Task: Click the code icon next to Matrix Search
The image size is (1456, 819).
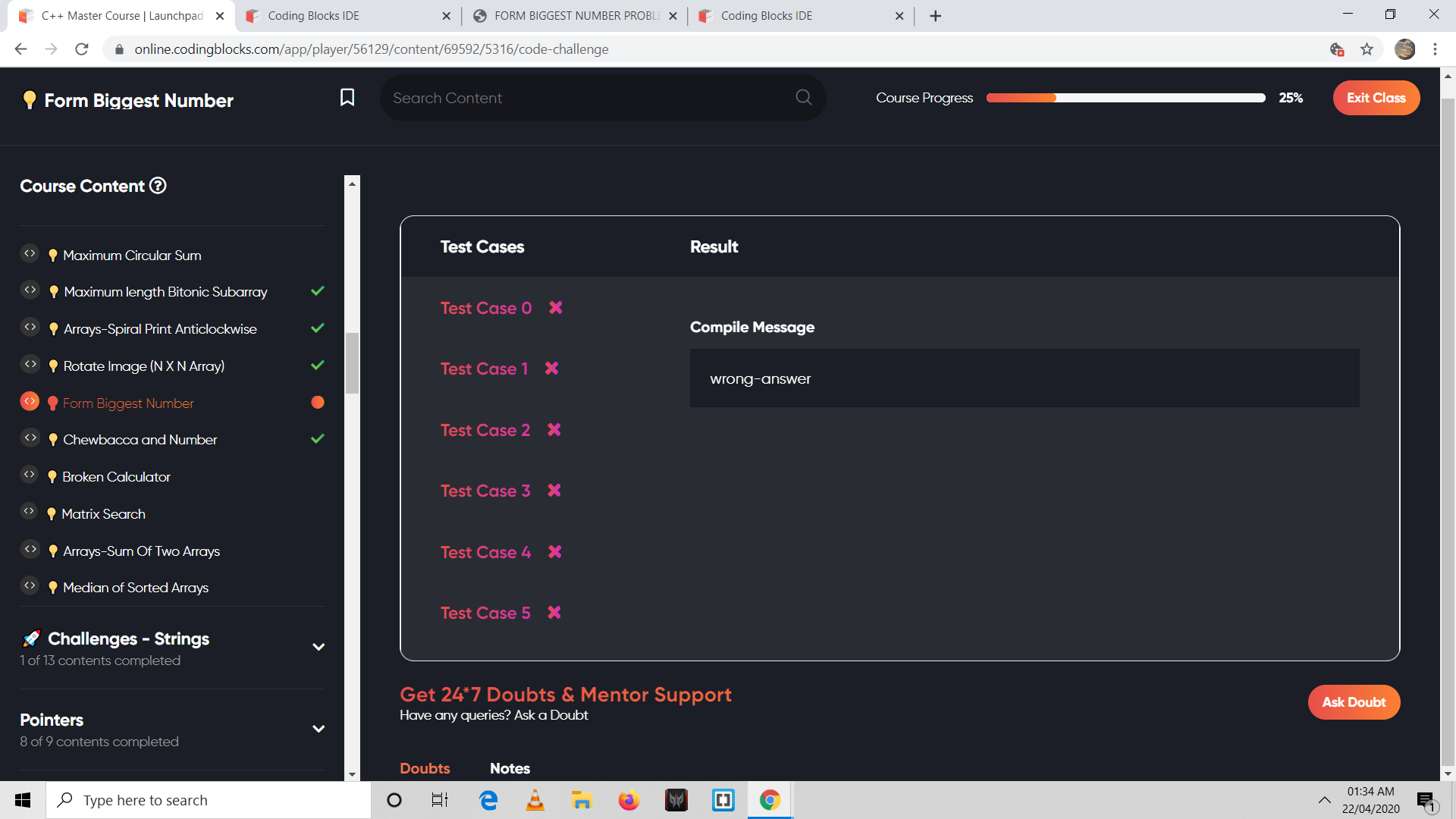Action: click(x=30, y=512)
